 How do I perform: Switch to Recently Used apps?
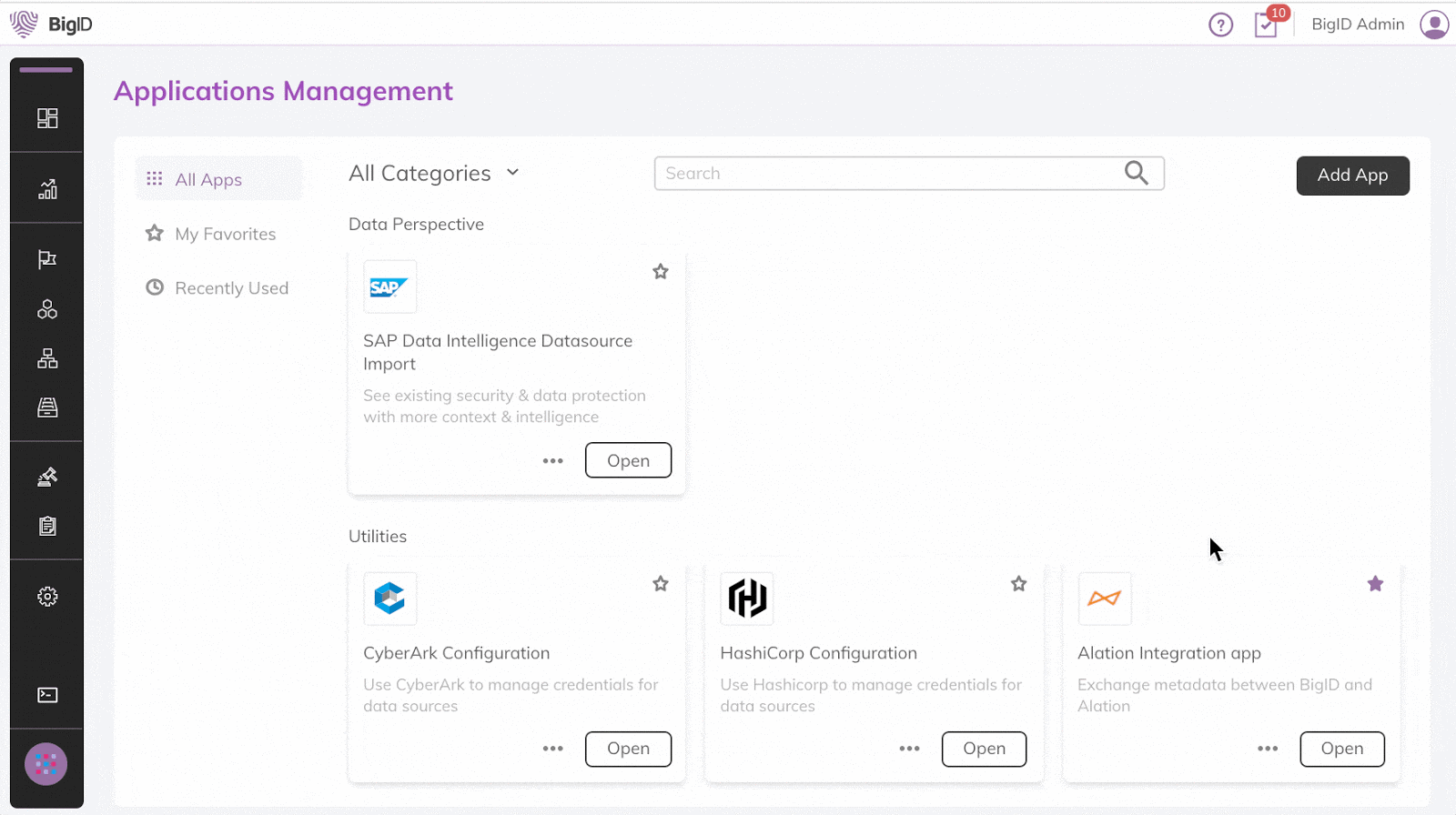[x=231, y=288]
